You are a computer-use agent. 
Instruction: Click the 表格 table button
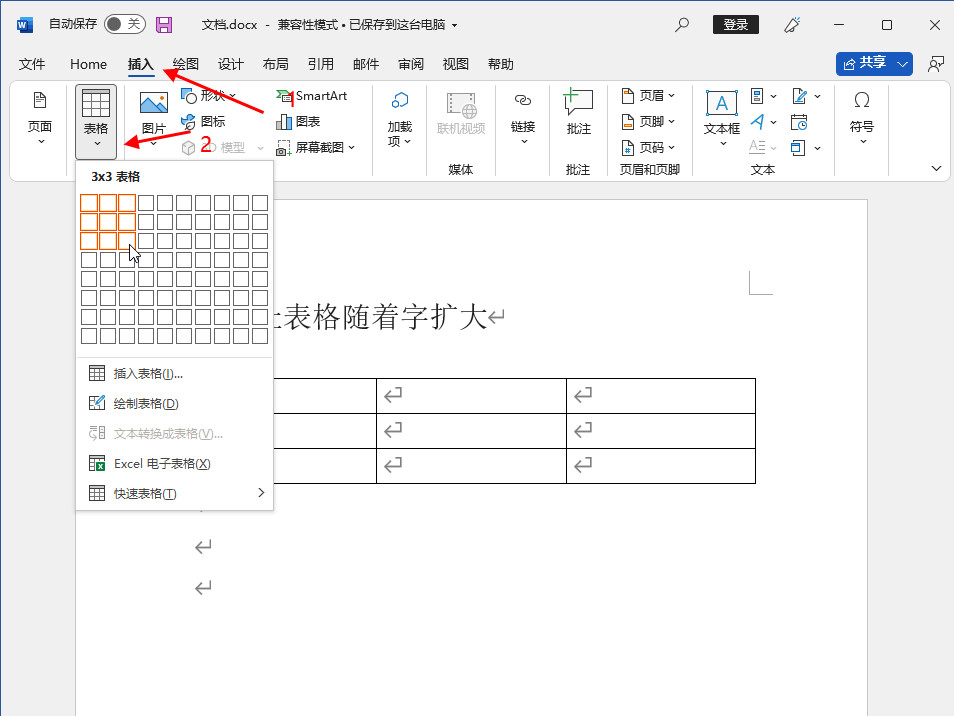96,121
